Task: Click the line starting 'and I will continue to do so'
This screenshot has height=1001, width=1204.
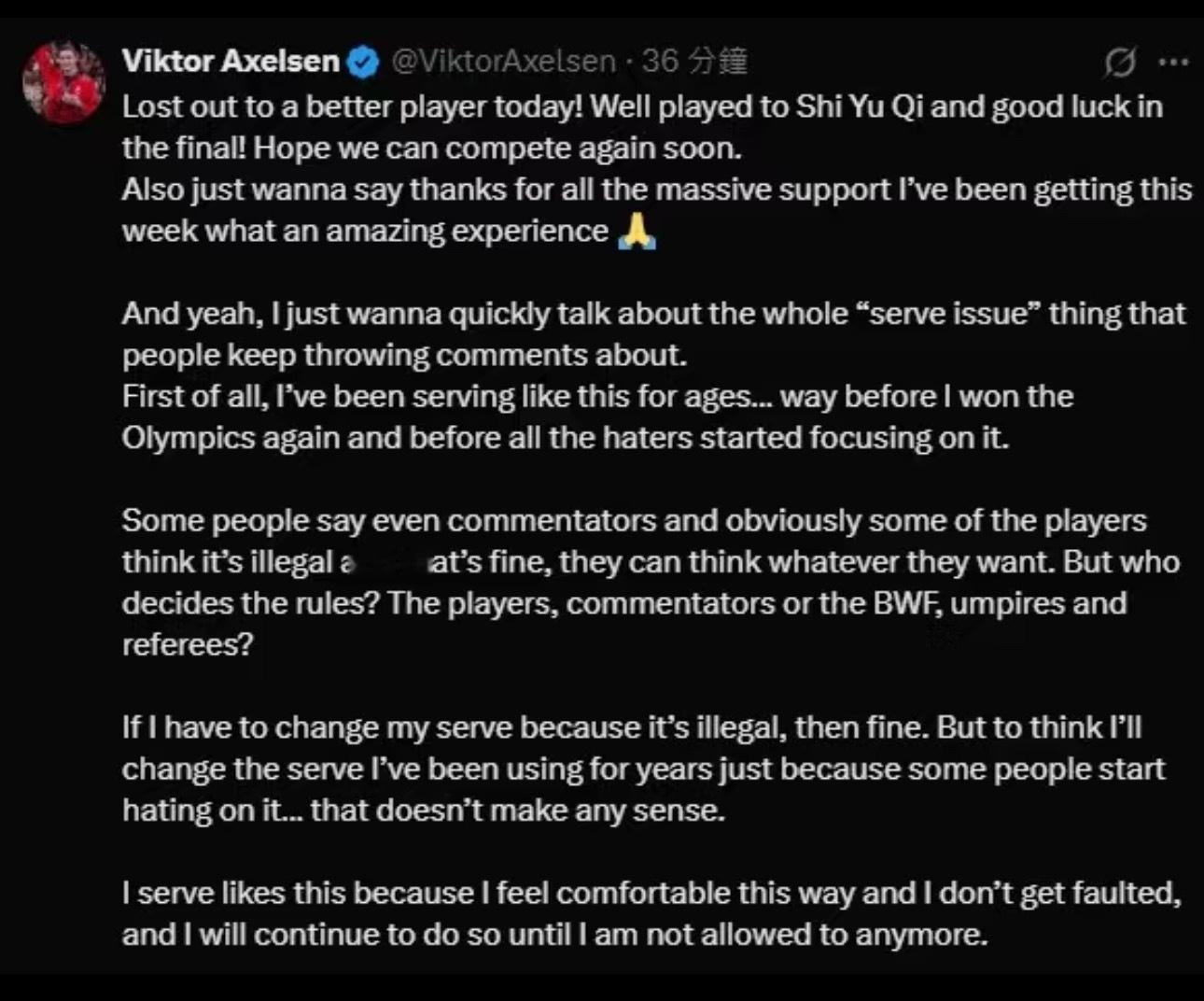Action: point(554,934)
